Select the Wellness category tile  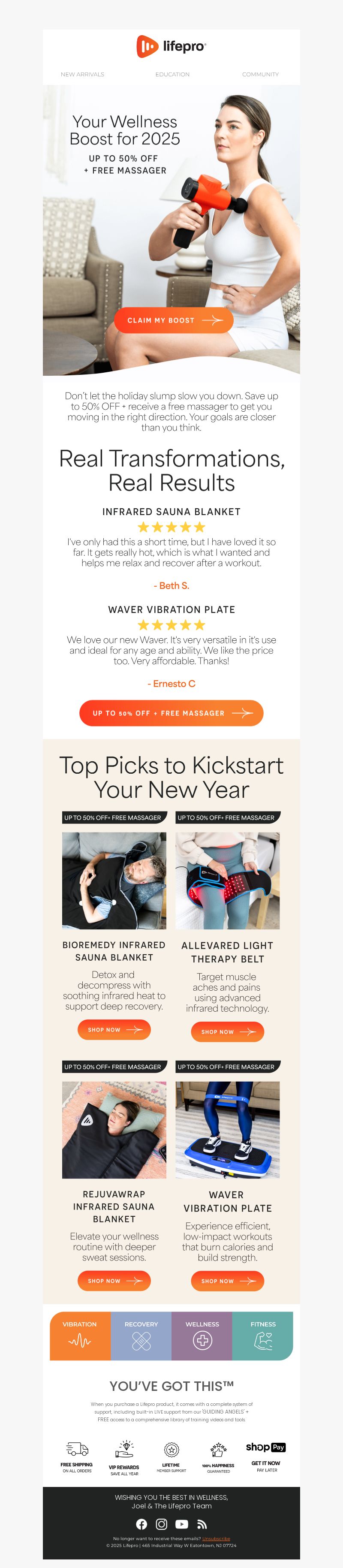click(x=202, y=1336)
